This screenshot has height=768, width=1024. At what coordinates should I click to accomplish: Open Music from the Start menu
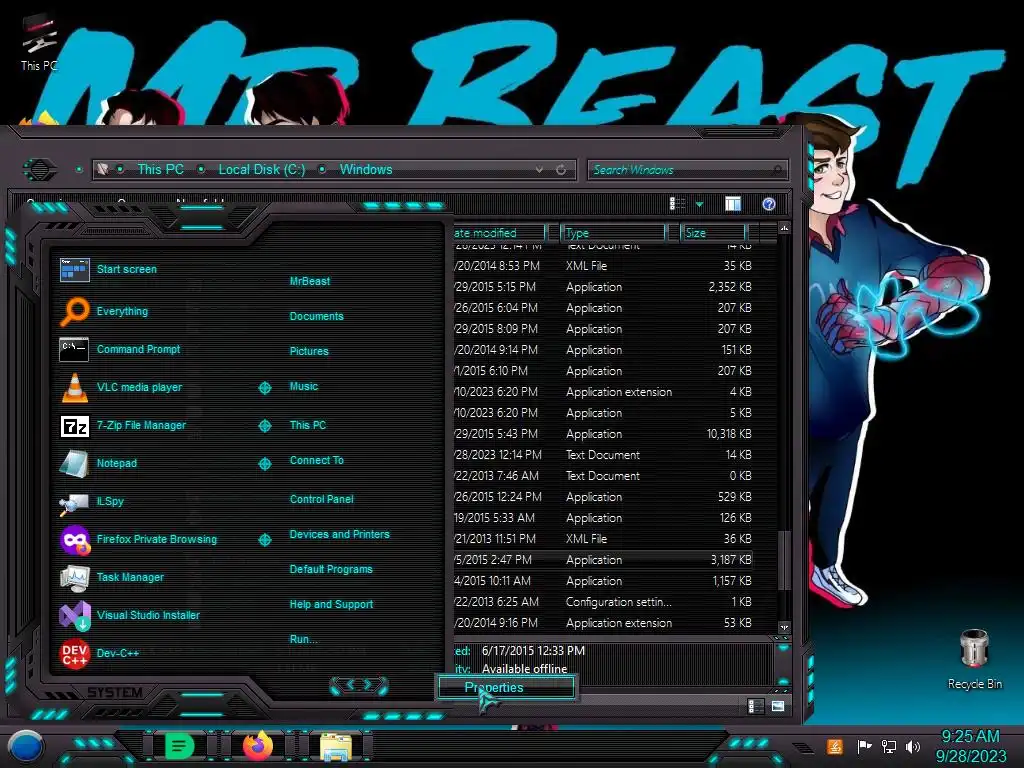(x=304, y=387)
